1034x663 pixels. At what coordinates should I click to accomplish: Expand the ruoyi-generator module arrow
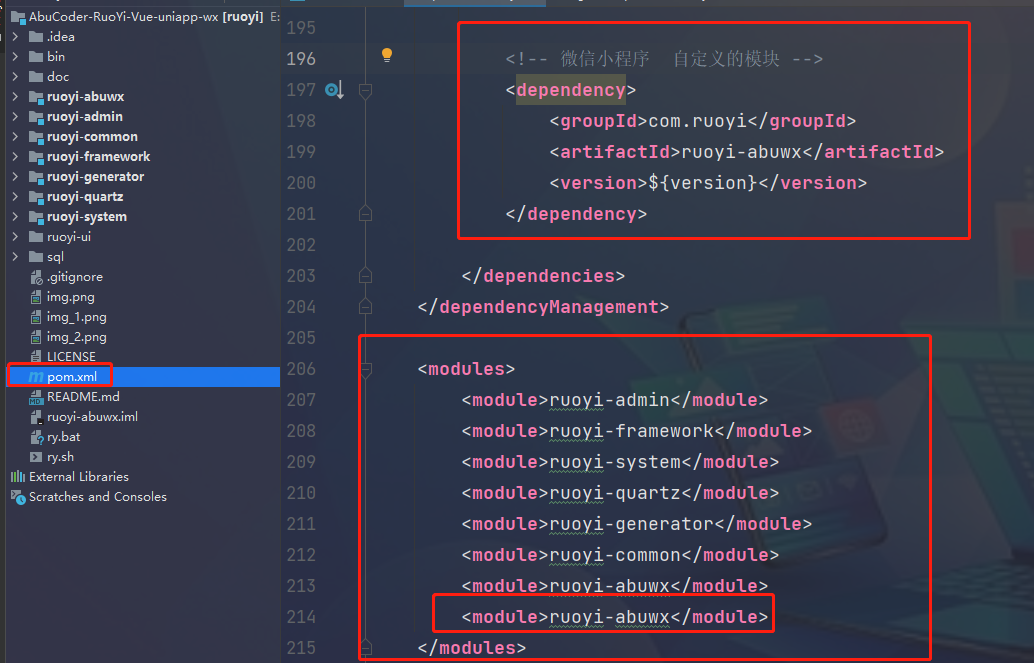(15, 177)
